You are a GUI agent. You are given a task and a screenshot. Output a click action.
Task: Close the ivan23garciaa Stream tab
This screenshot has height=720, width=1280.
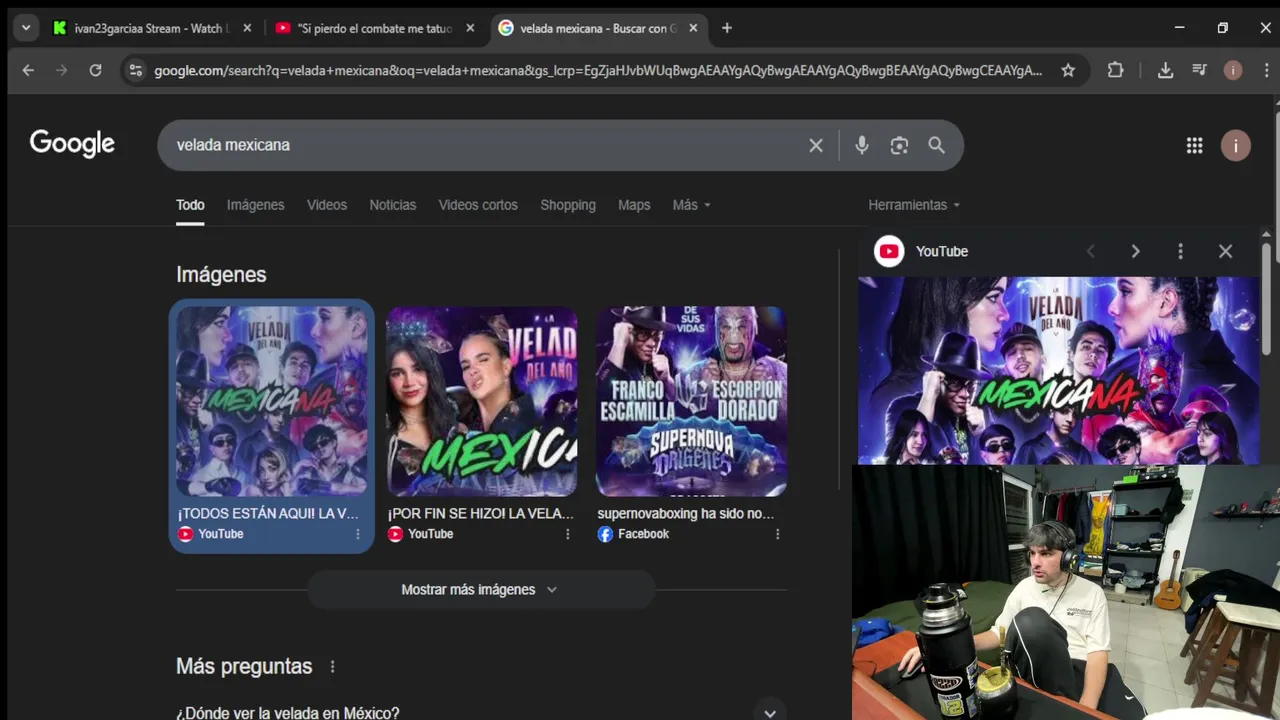click(247, 28)
